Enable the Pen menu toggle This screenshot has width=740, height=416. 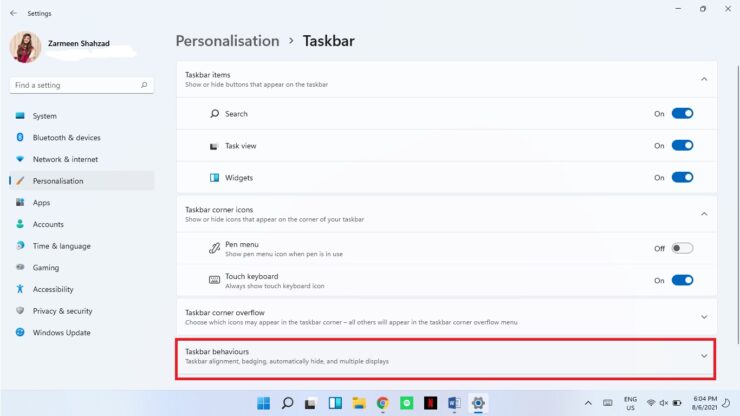682,248
